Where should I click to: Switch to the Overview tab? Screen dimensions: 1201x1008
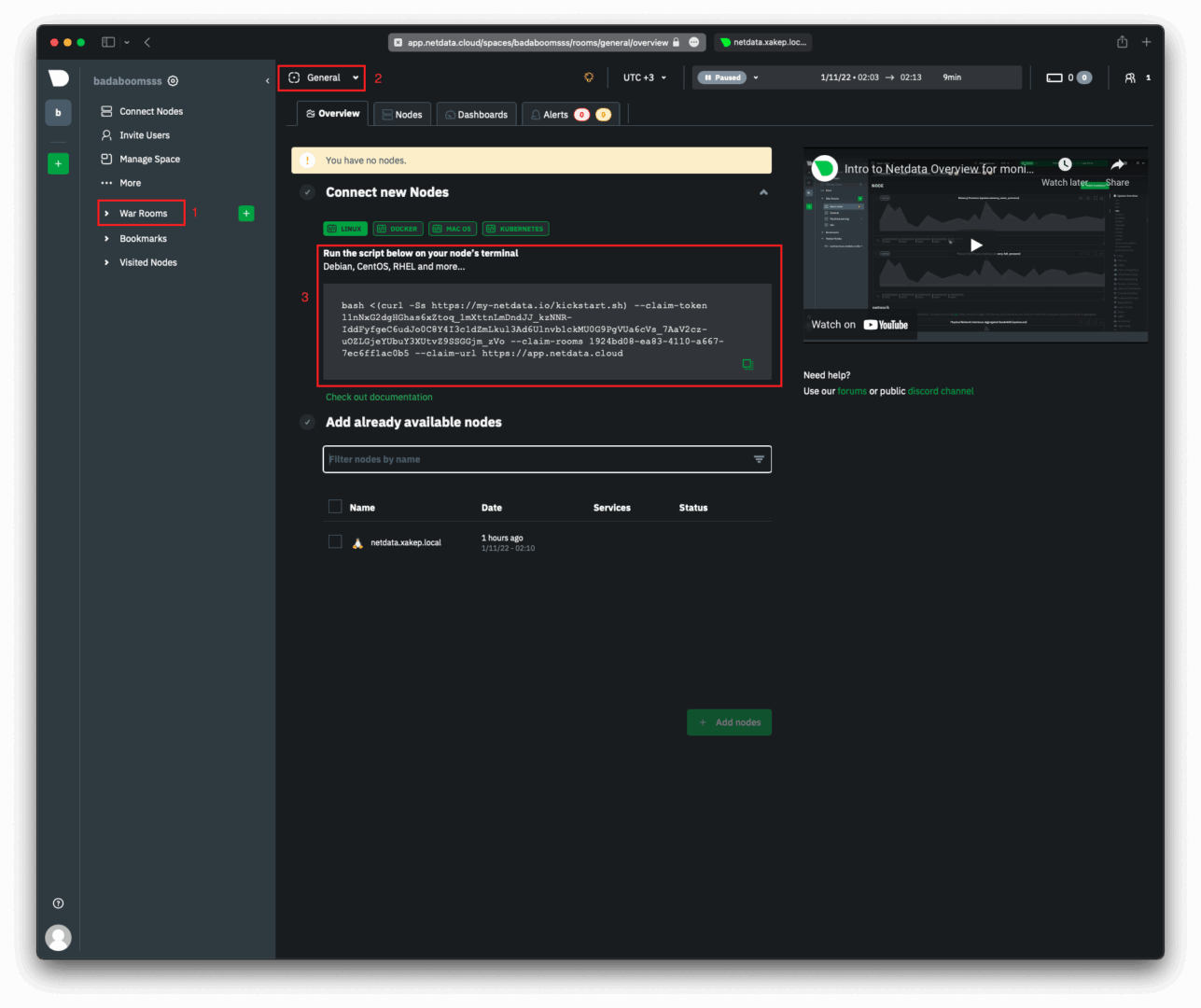332,114
